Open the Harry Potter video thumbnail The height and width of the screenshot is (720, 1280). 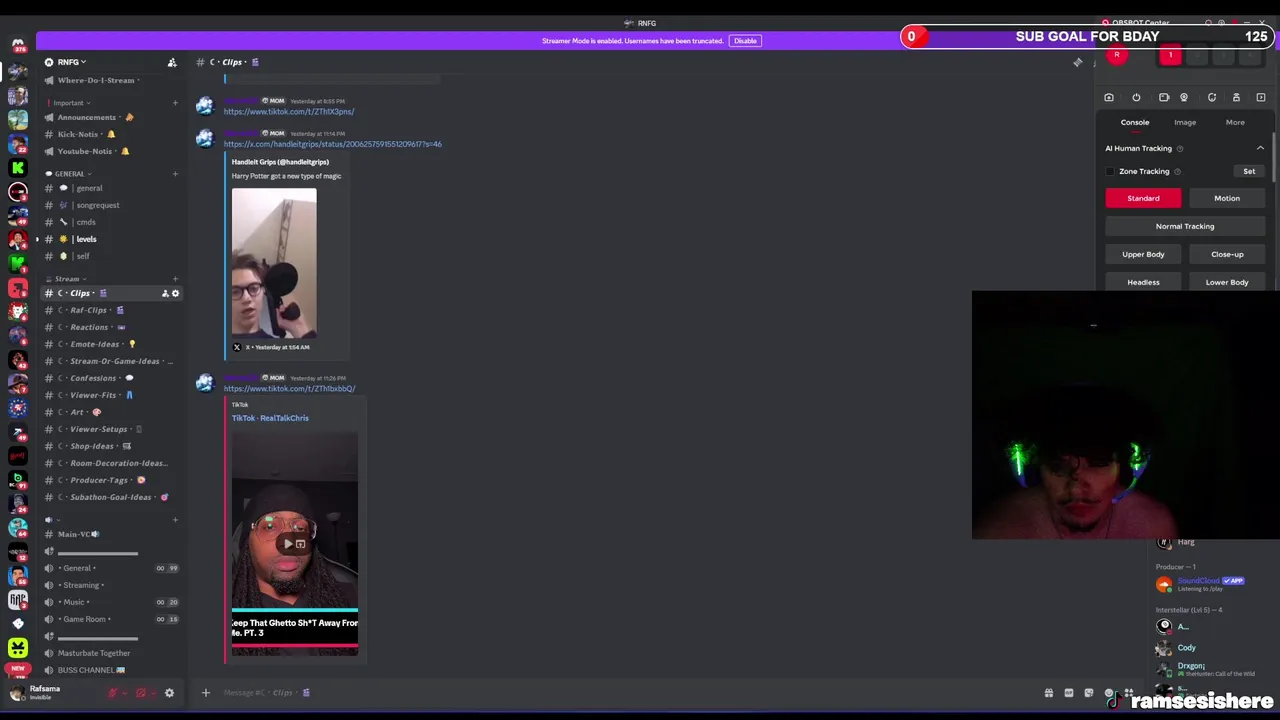274,263
